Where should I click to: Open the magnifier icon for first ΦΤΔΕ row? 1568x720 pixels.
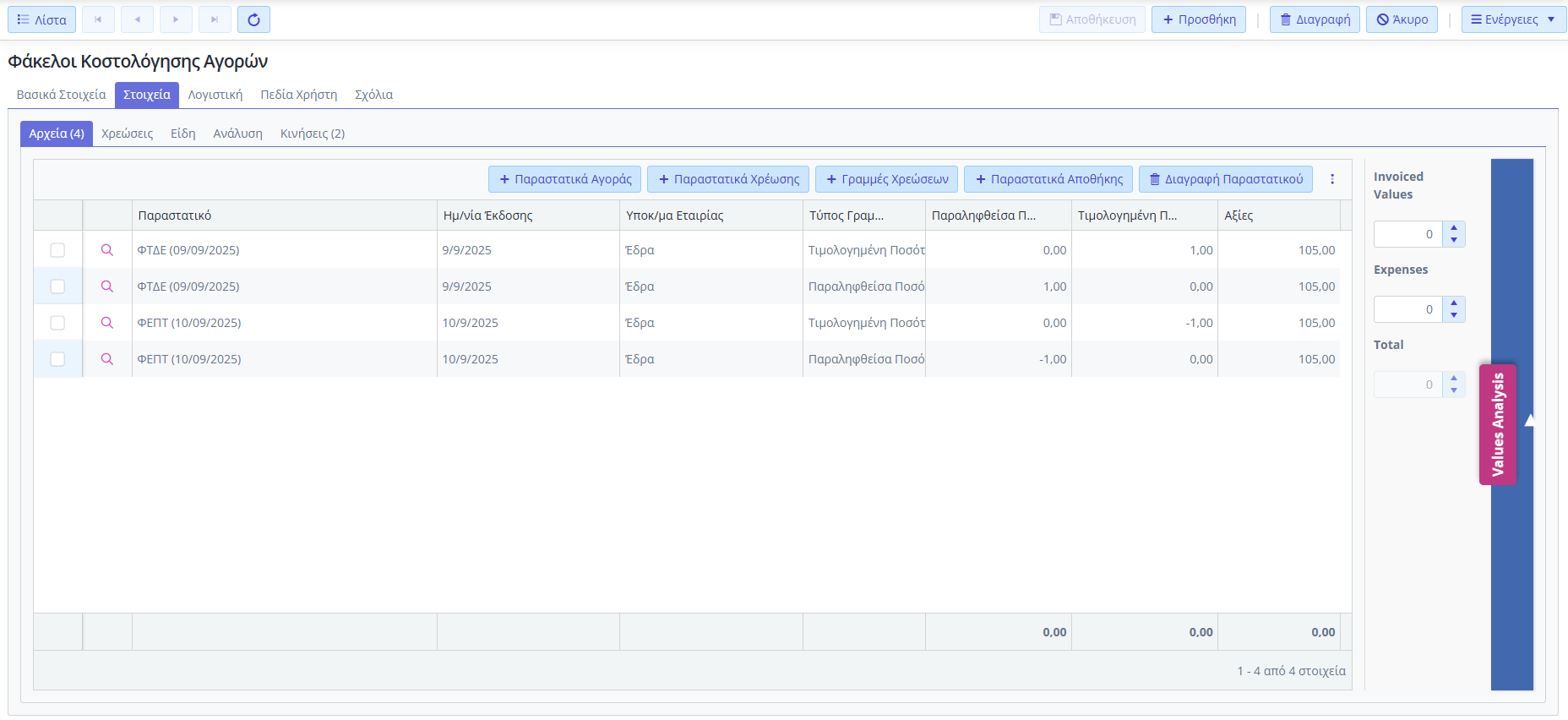point(107,250)
